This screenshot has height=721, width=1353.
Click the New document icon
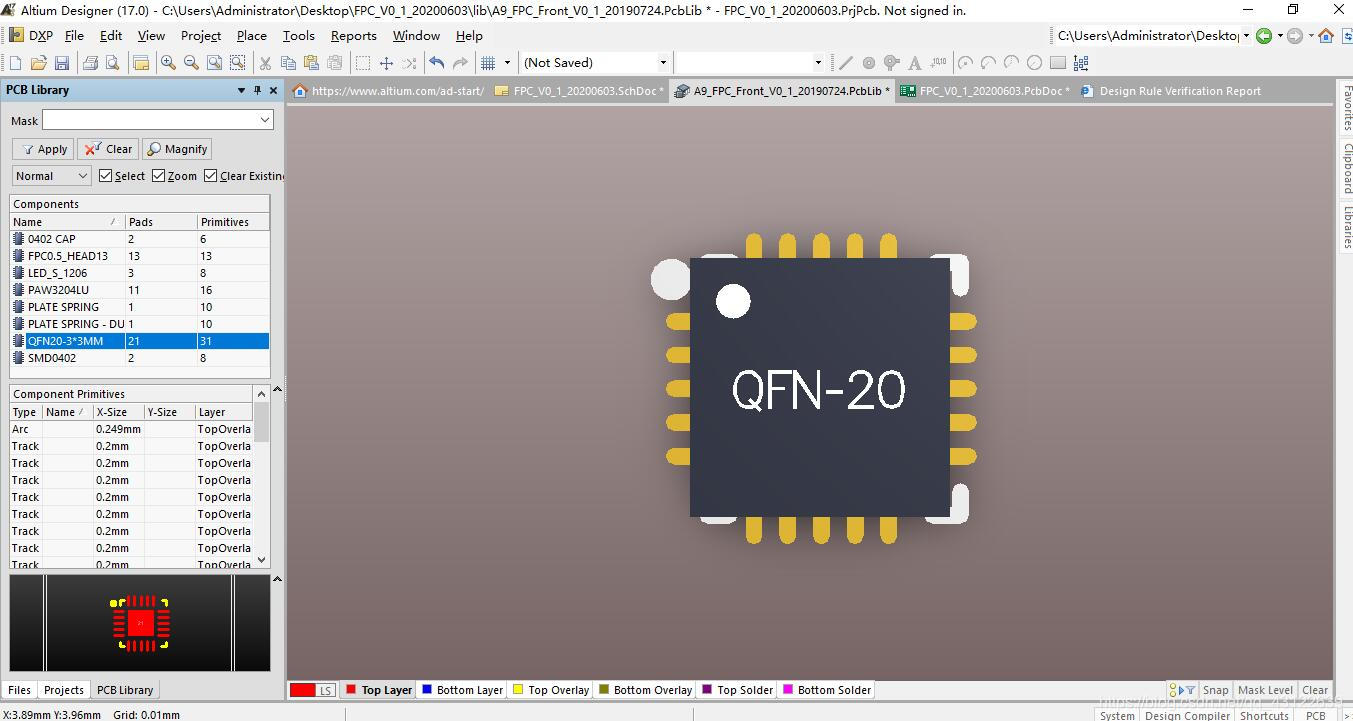[15, 63]
